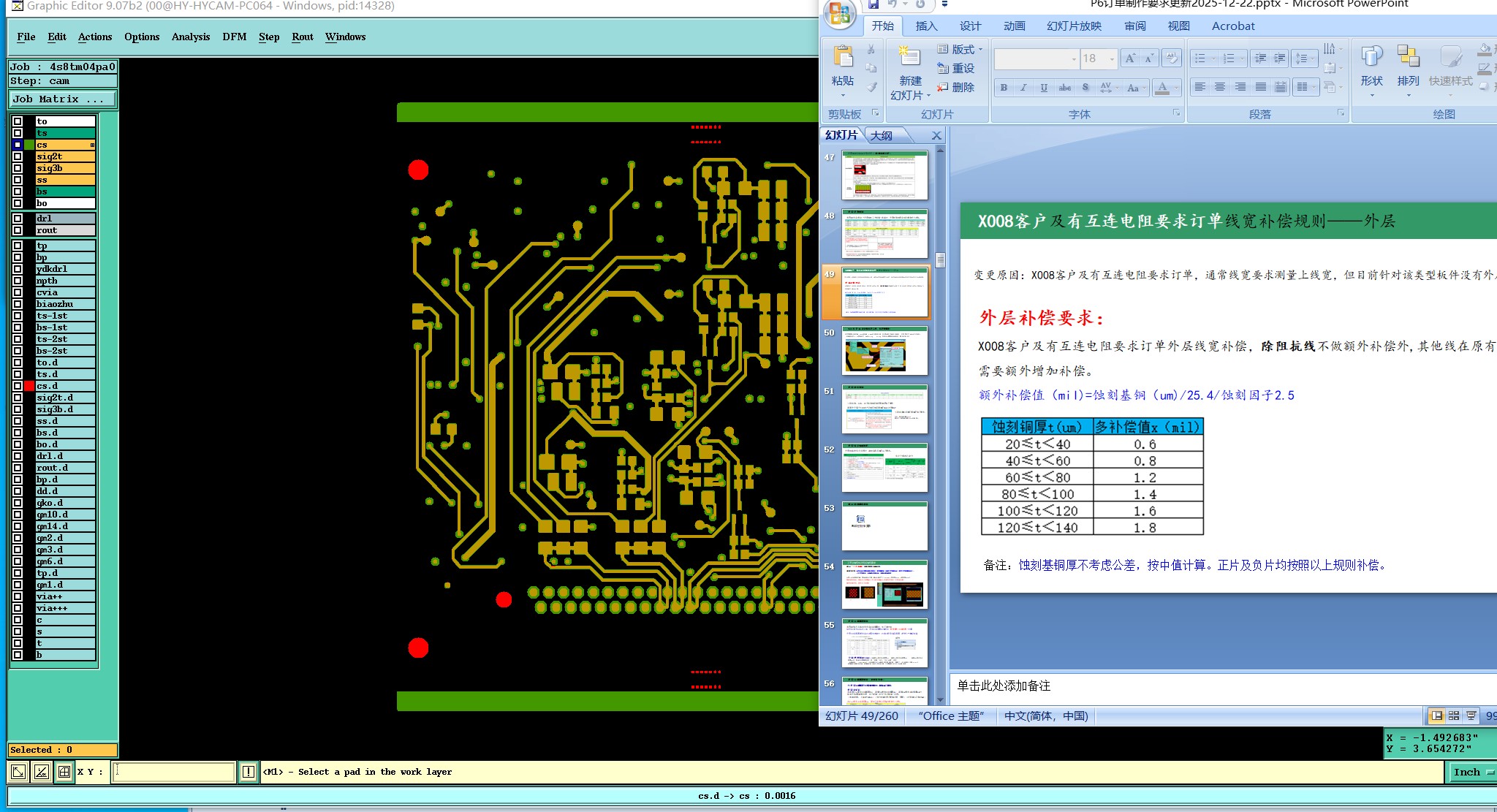Toggle the checkbox for the cs.d layer
Image resolution: width=1497 pixels, height=812 pixels.
[x=18, y=386]
